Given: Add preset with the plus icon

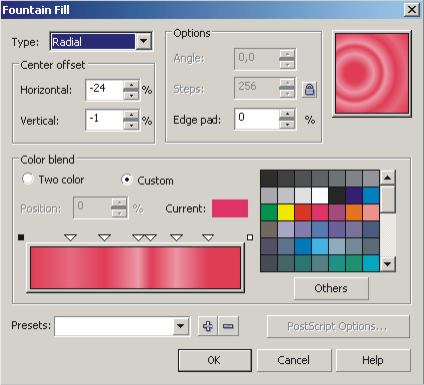Looking at the screenshot, I should click(208, 326).
